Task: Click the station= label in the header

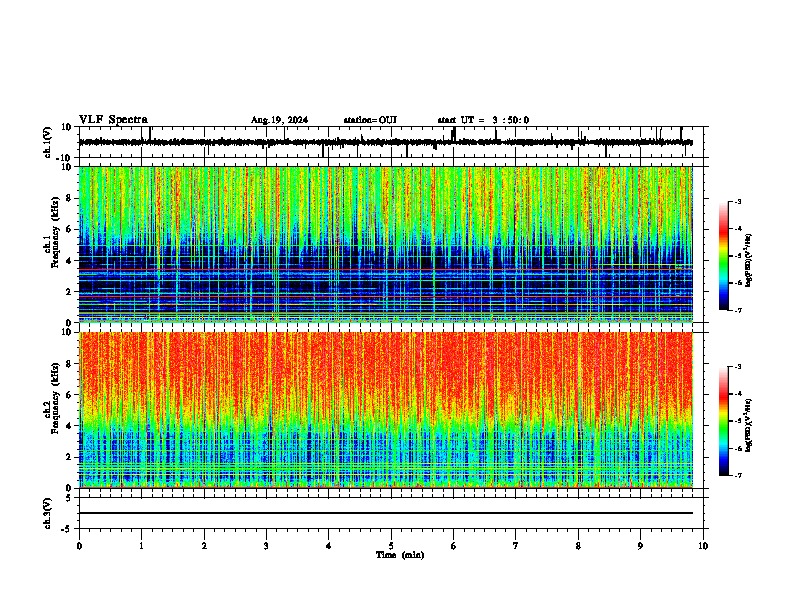Action: pyautogui.click(x=370, y=120)
